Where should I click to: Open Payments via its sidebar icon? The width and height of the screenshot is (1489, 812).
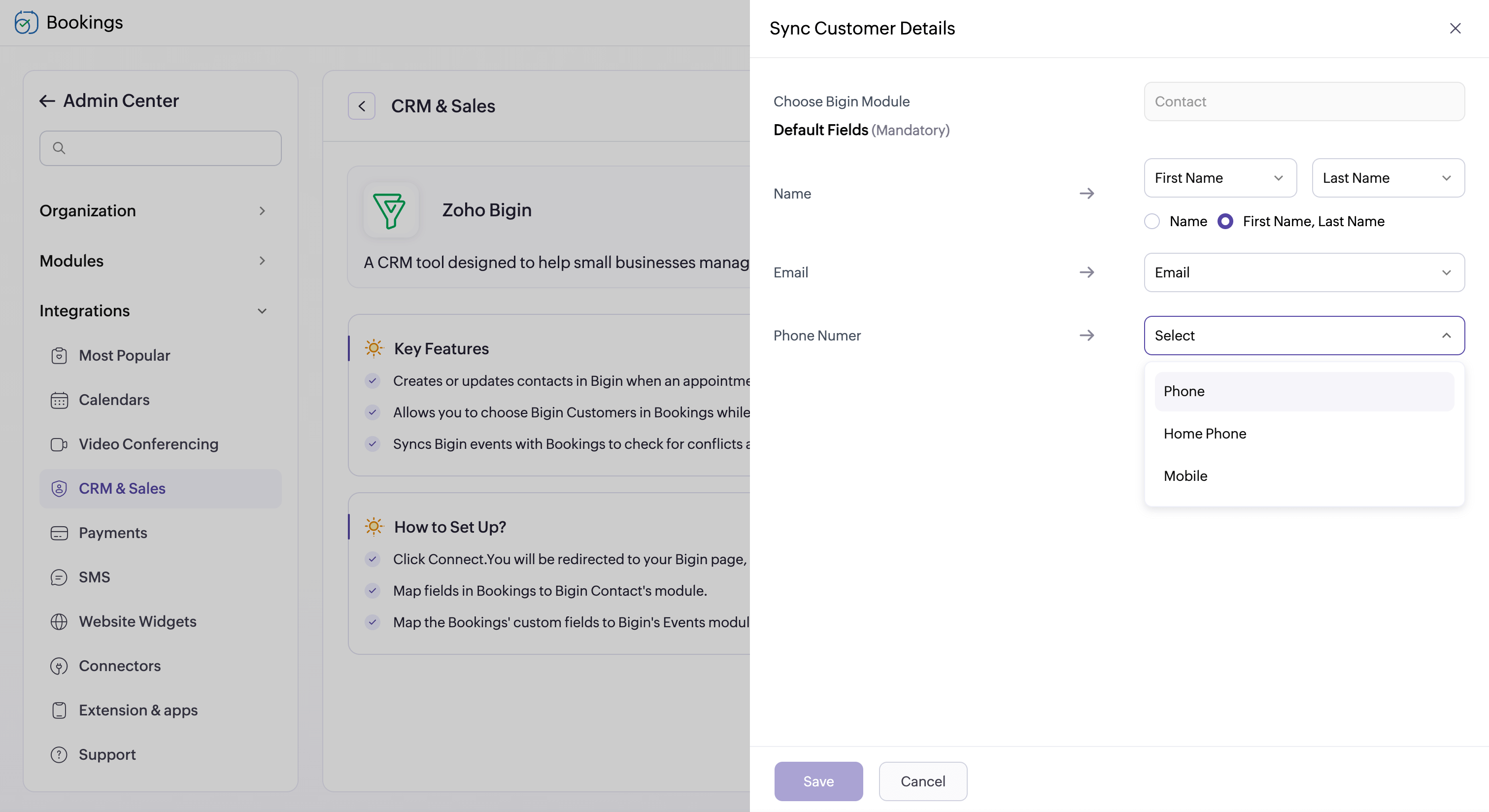[59, 533]
